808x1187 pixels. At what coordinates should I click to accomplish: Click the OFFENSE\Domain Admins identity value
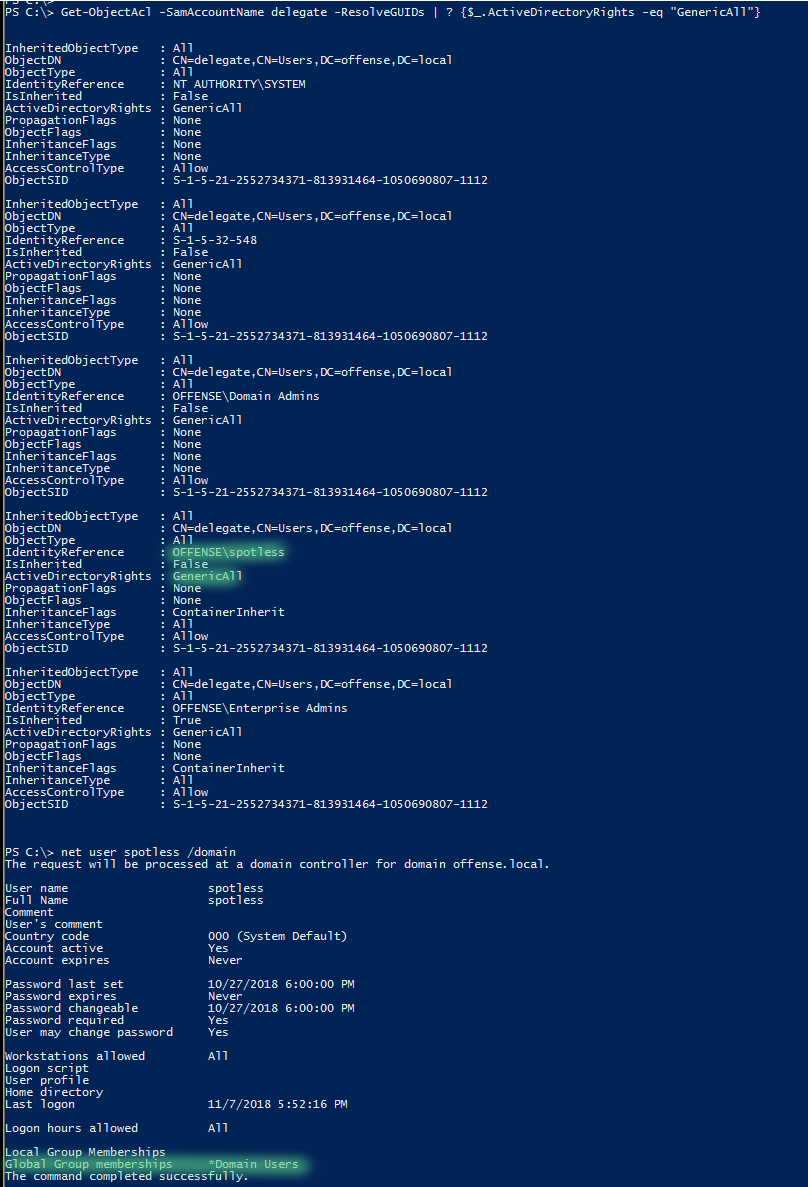point(246,396)
